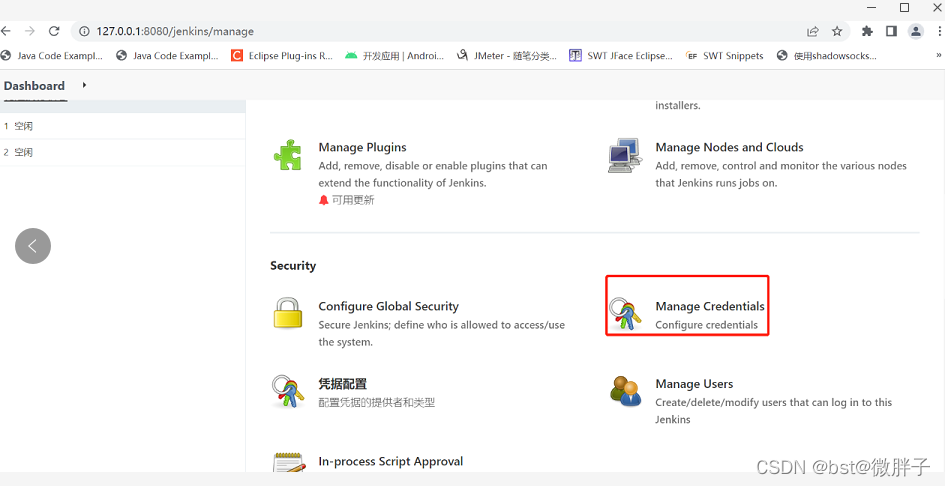Click the Manage Plugins puzzle piece icon
The width and height of the screenshot is (945, 486).
(287, 156)
